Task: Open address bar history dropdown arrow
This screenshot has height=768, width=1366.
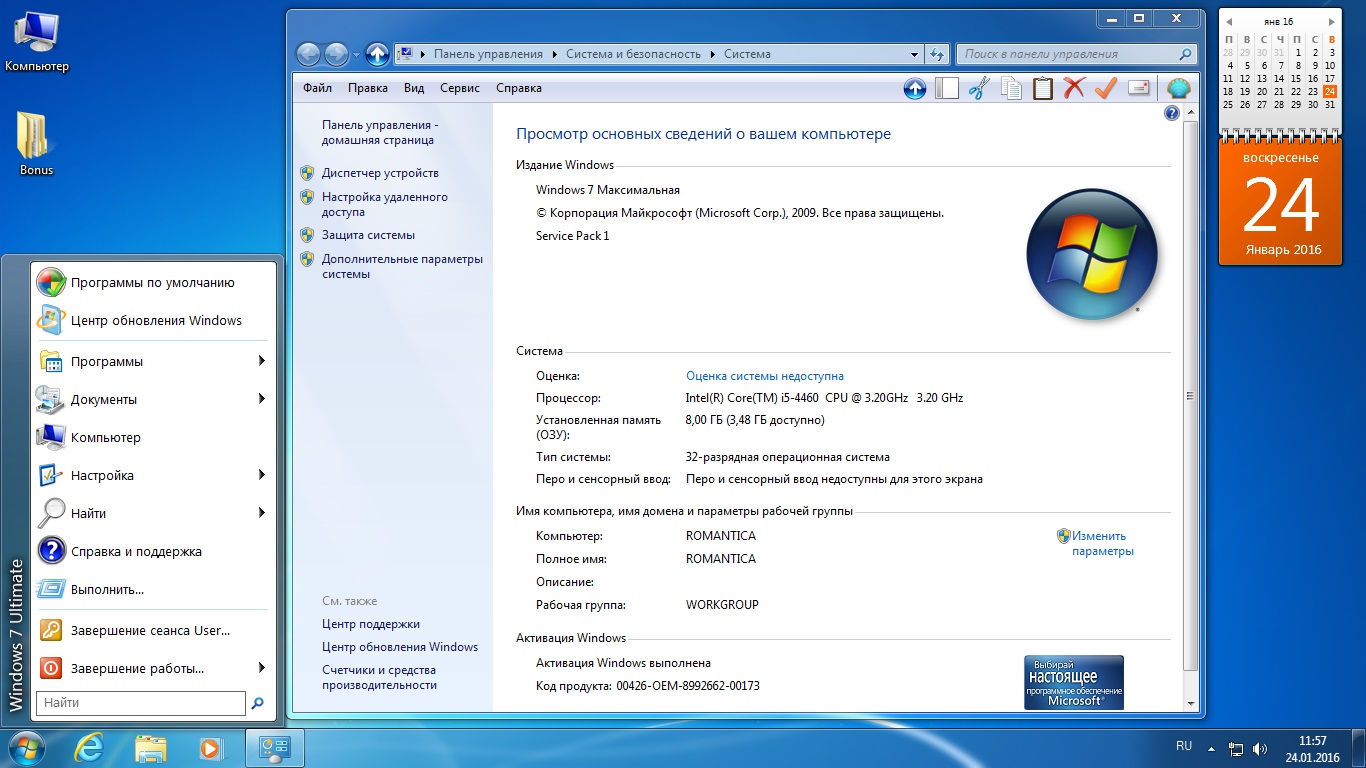Action: pyautogui.click(x=915, y=54)
